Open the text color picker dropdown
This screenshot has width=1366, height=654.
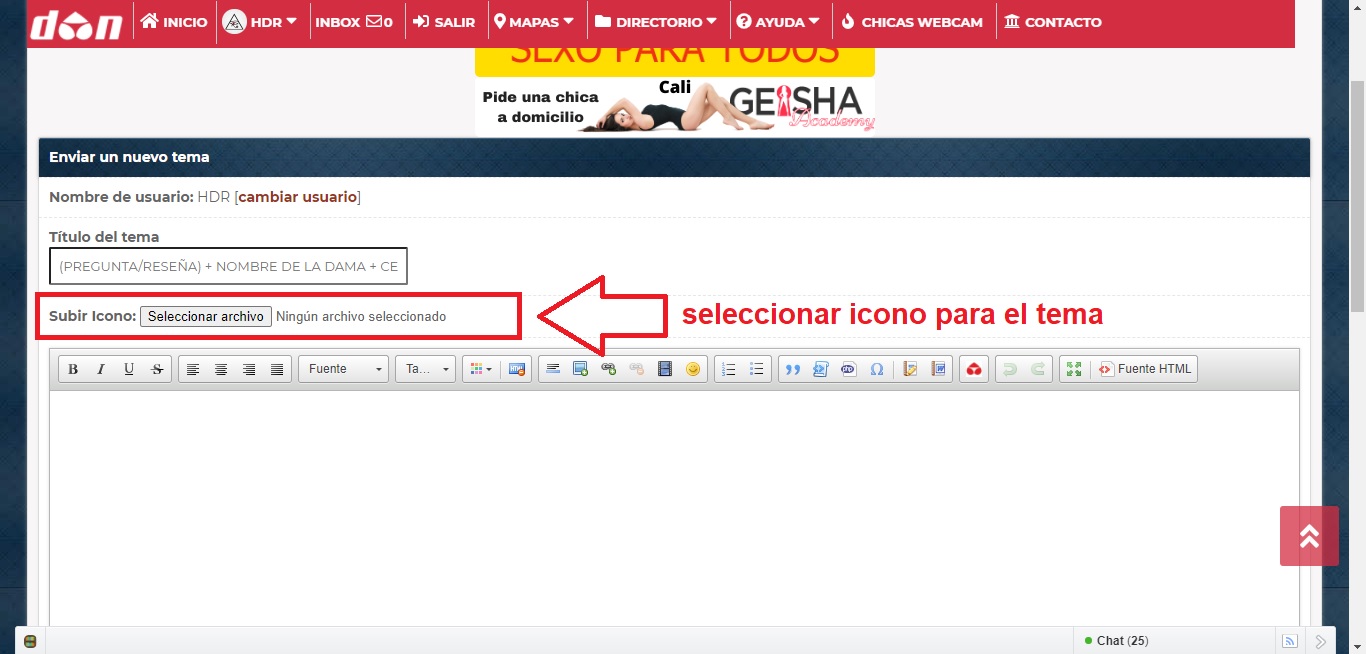coord(481,369)
